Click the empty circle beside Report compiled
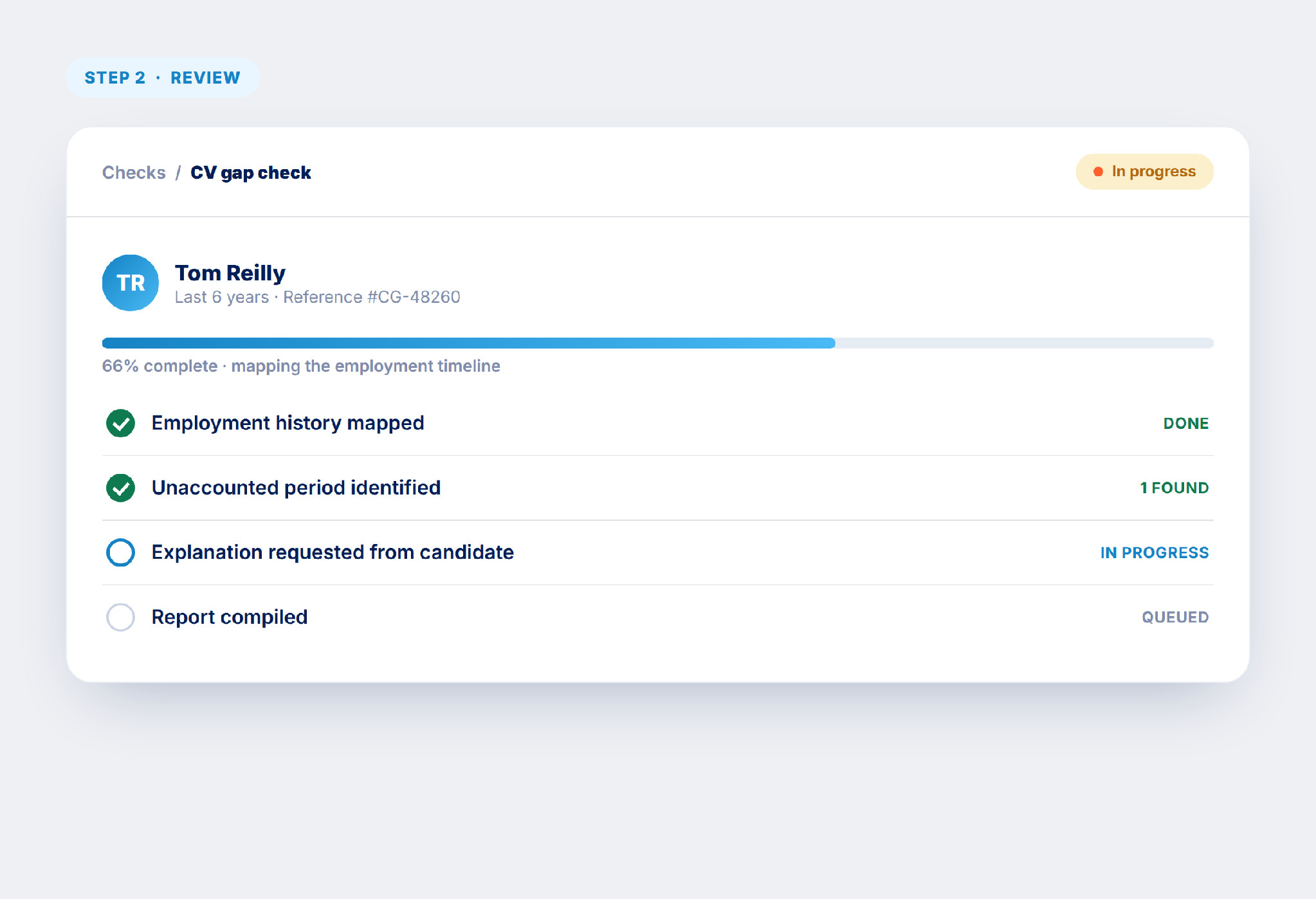Screen dimensions: 1316x899 pyautogui.click(x=120, y=617)
